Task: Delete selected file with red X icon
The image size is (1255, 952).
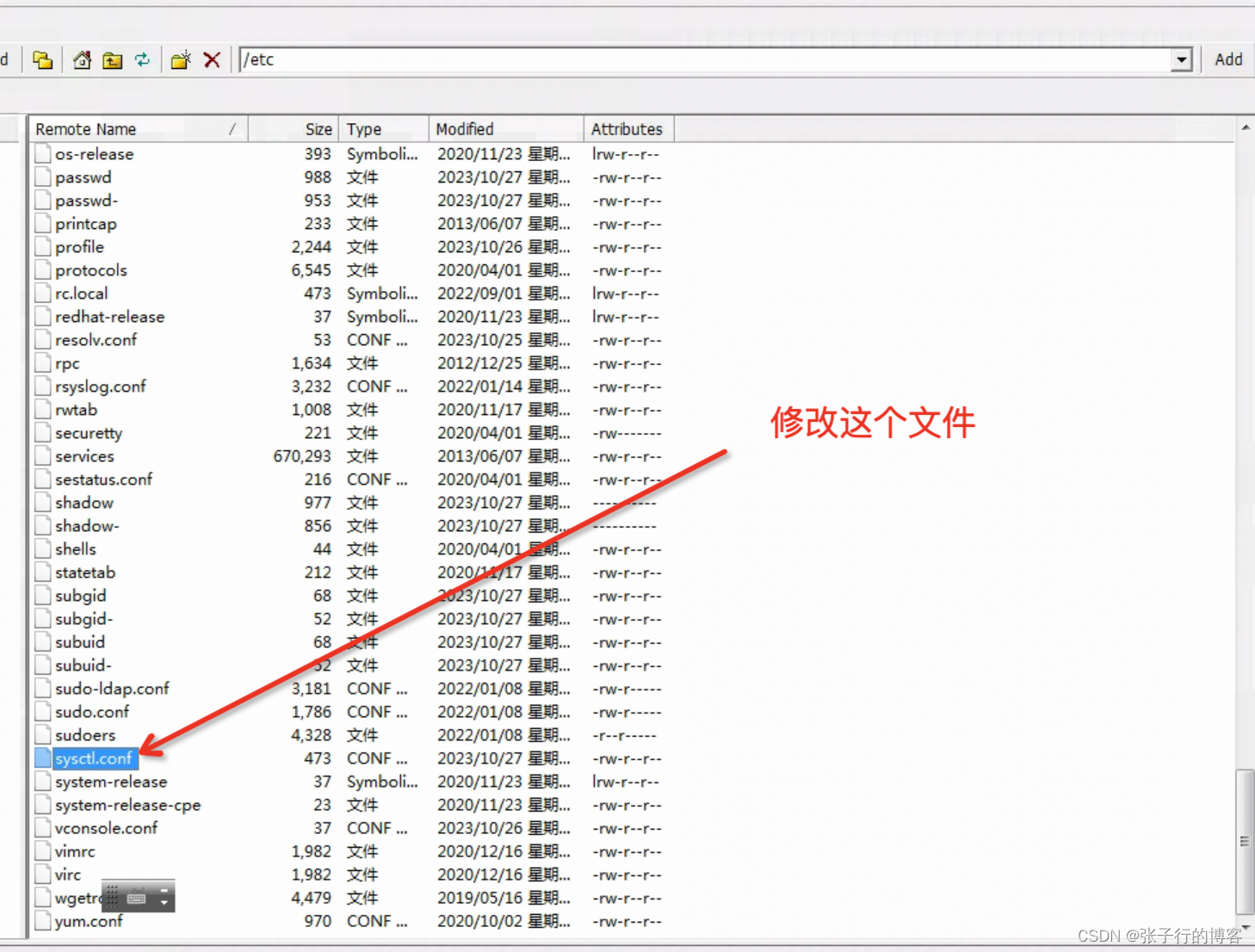Action: (x=212, y=59)
